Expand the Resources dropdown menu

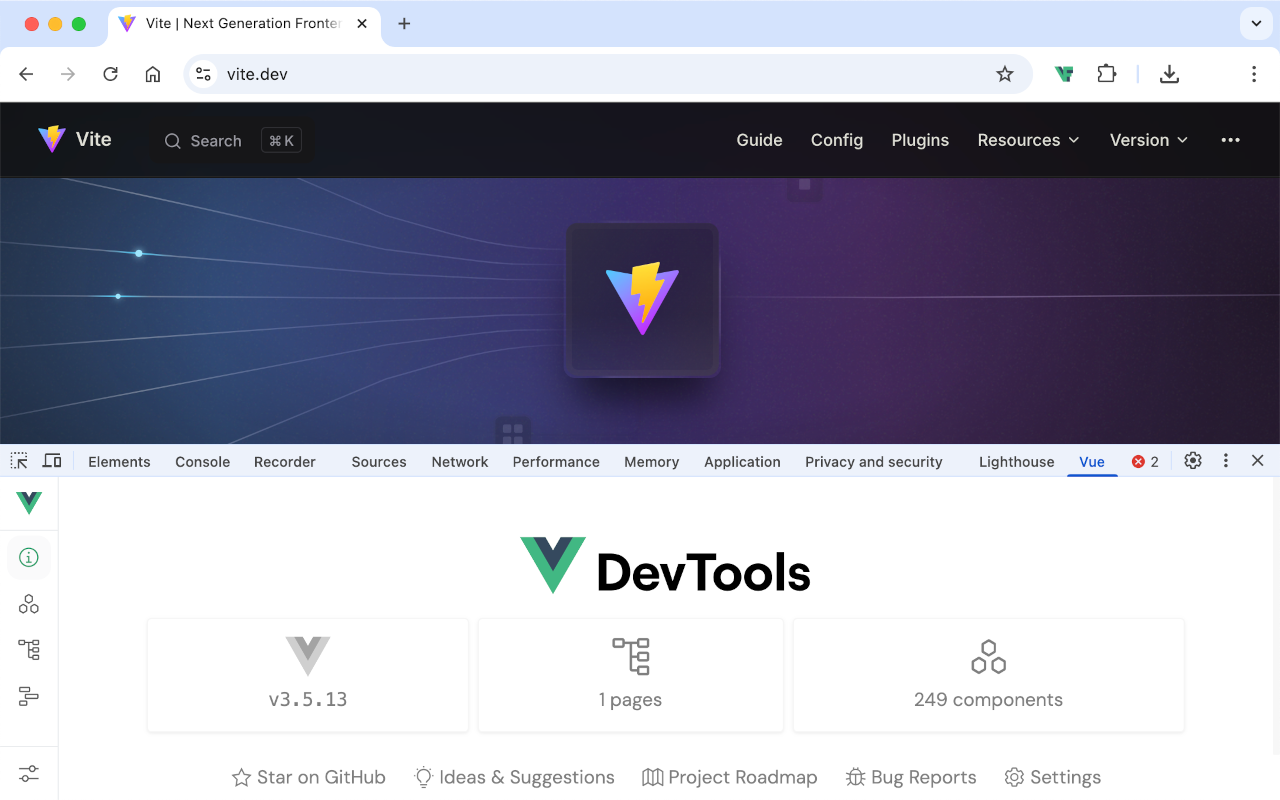click(x=1029, y=140)
